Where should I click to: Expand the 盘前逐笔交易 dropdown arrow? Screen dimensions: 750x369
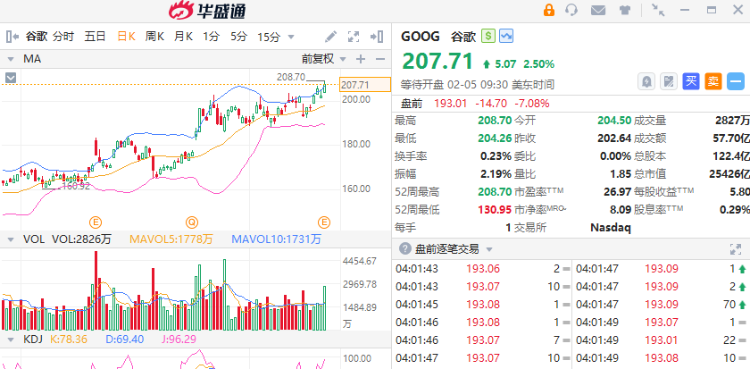489,249
